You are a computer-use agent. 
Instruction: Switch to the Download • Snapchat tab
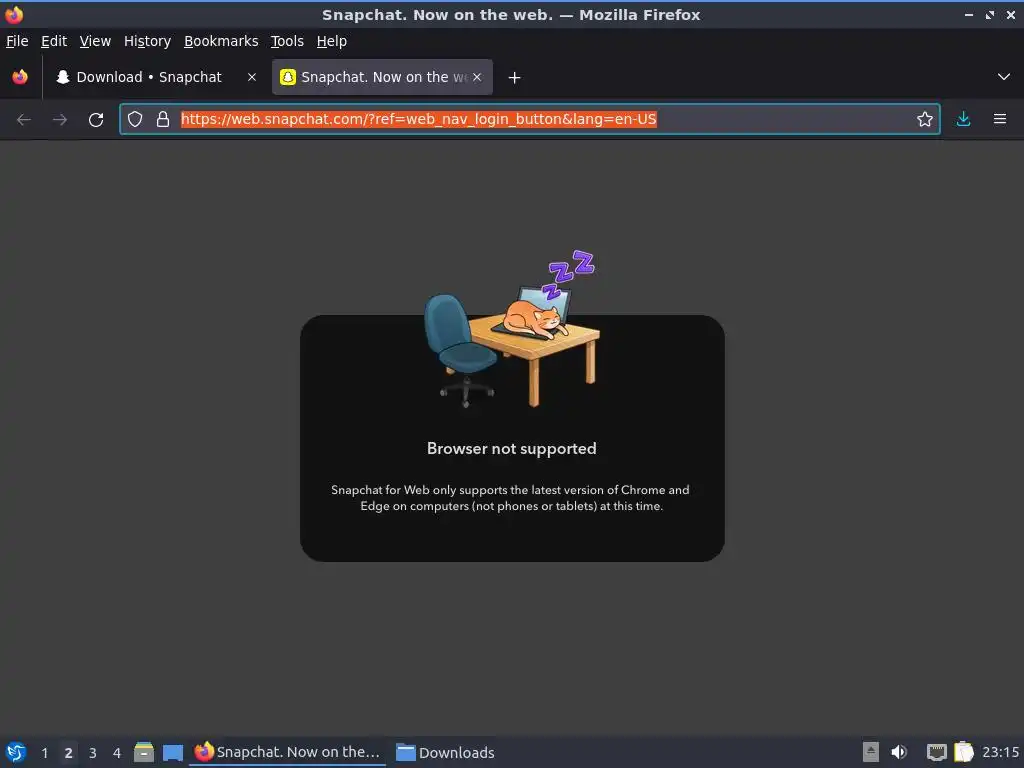pos(155,77)
